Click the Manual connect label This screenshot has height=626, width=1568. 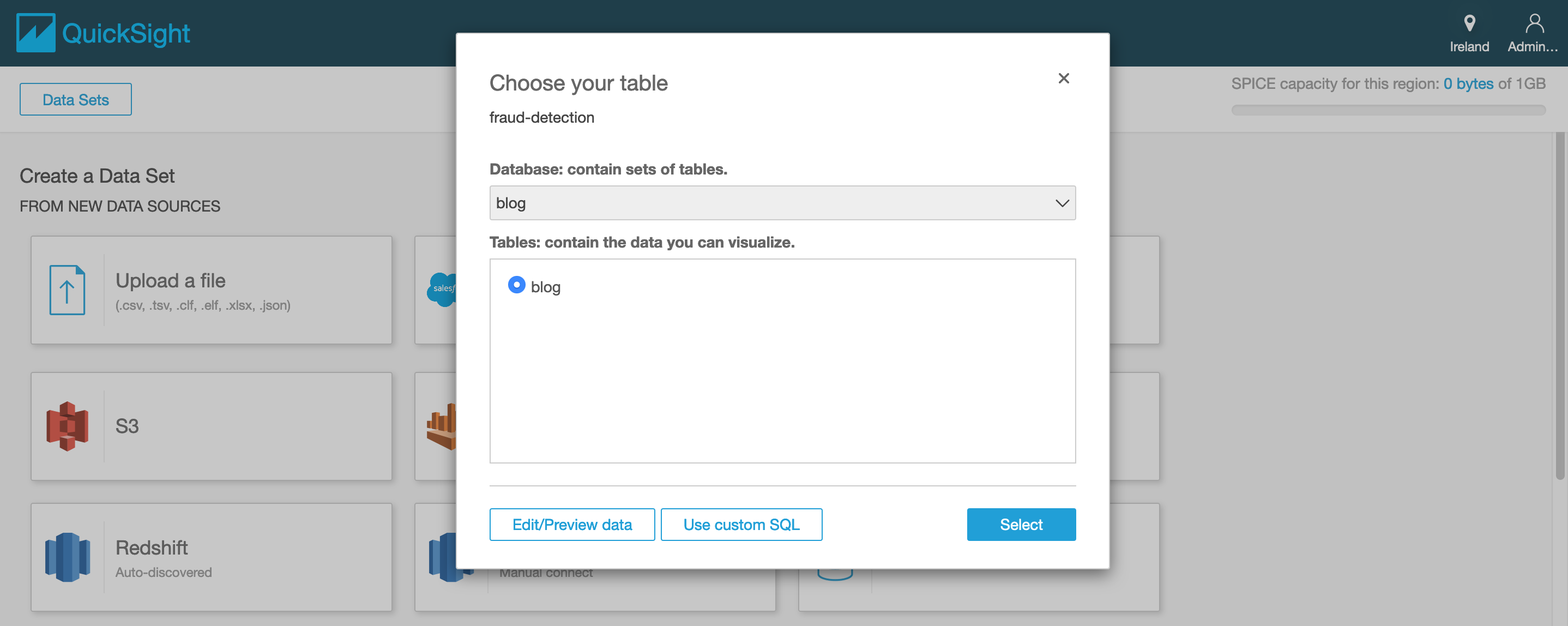click(546, 573)
